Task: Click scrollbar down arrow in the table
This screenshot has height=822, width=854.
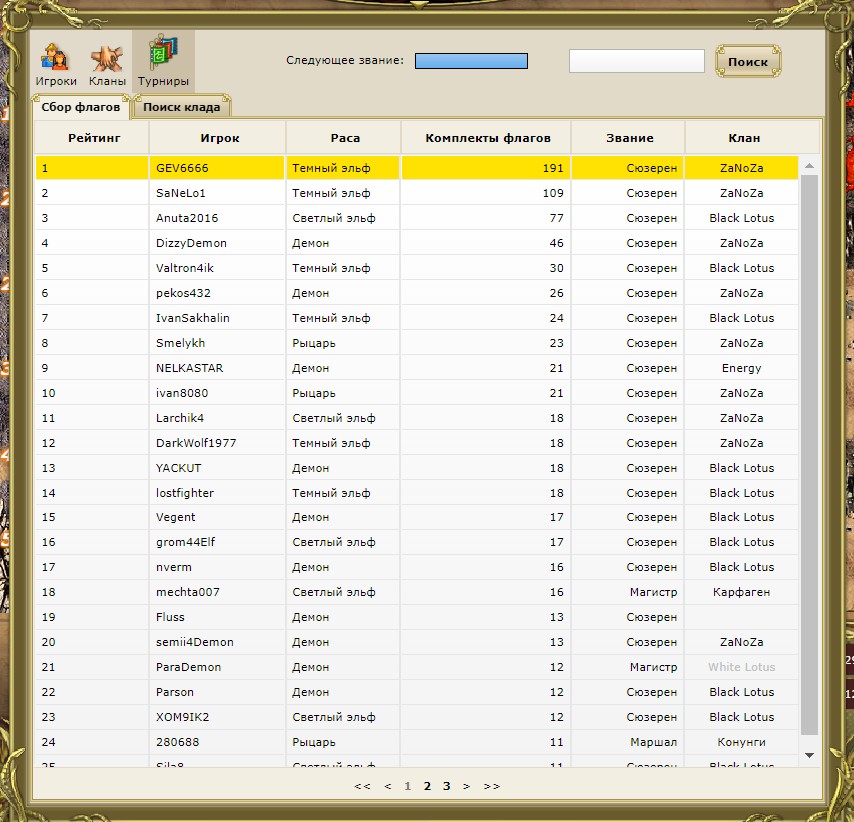Action: click(809, 755)
